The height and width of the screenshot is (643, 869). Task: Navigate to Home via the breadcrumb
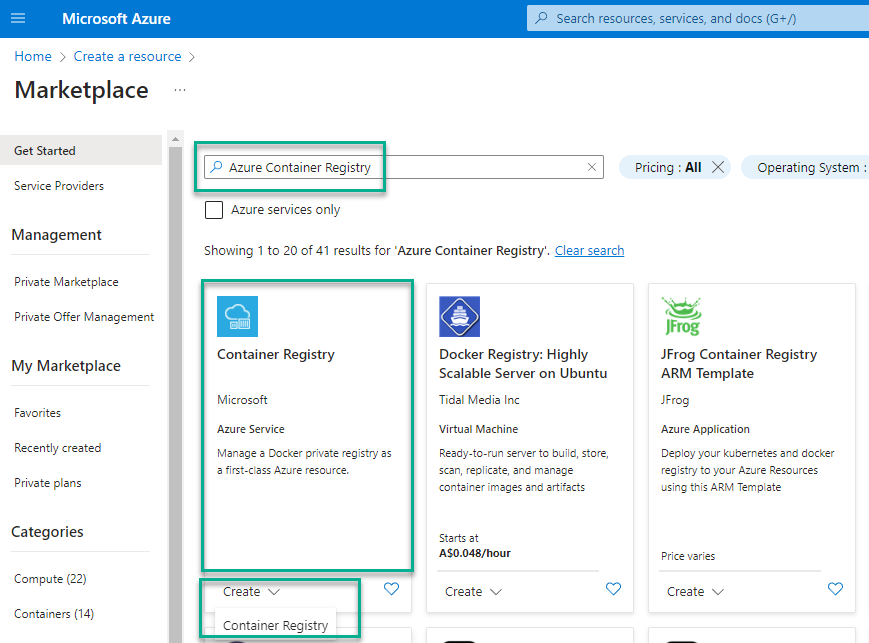(32, 56)
